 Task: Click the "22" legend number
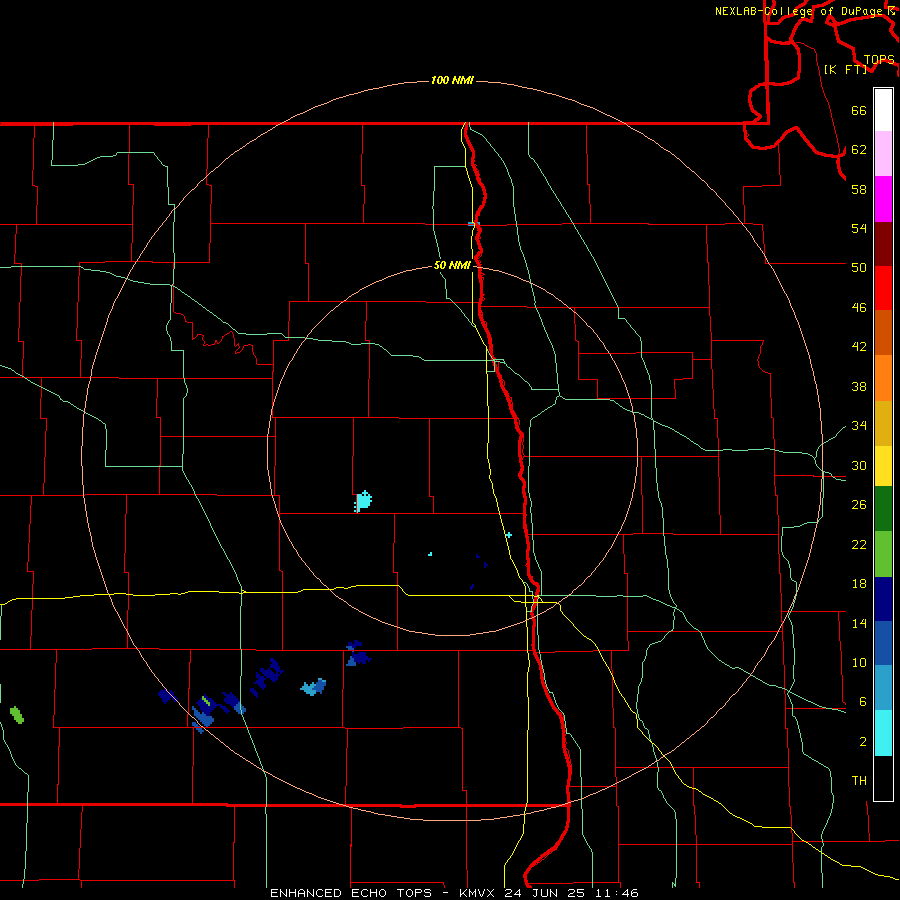pyautogui.click(x=859, y=544)
